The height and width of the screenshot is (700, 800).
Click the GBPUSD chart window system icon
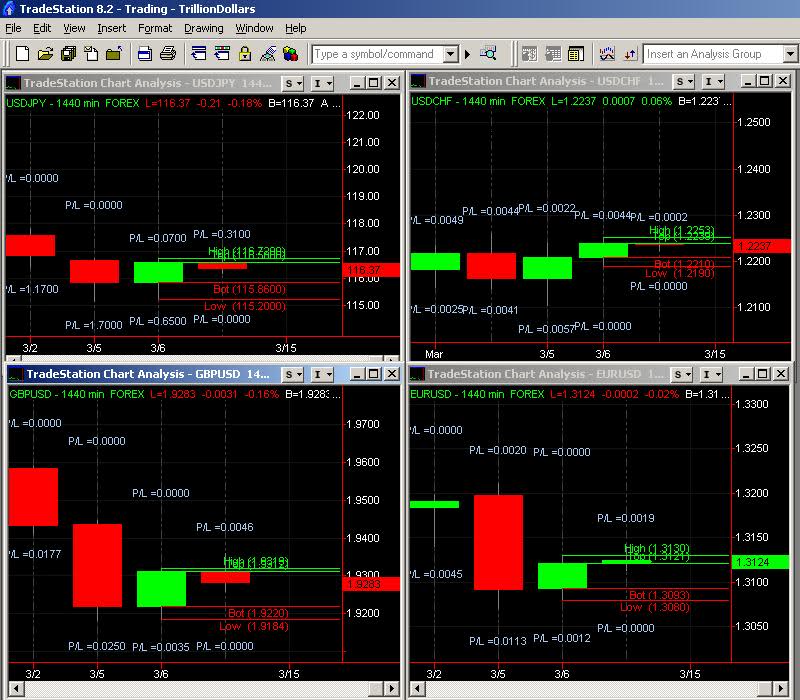[15, 374]
